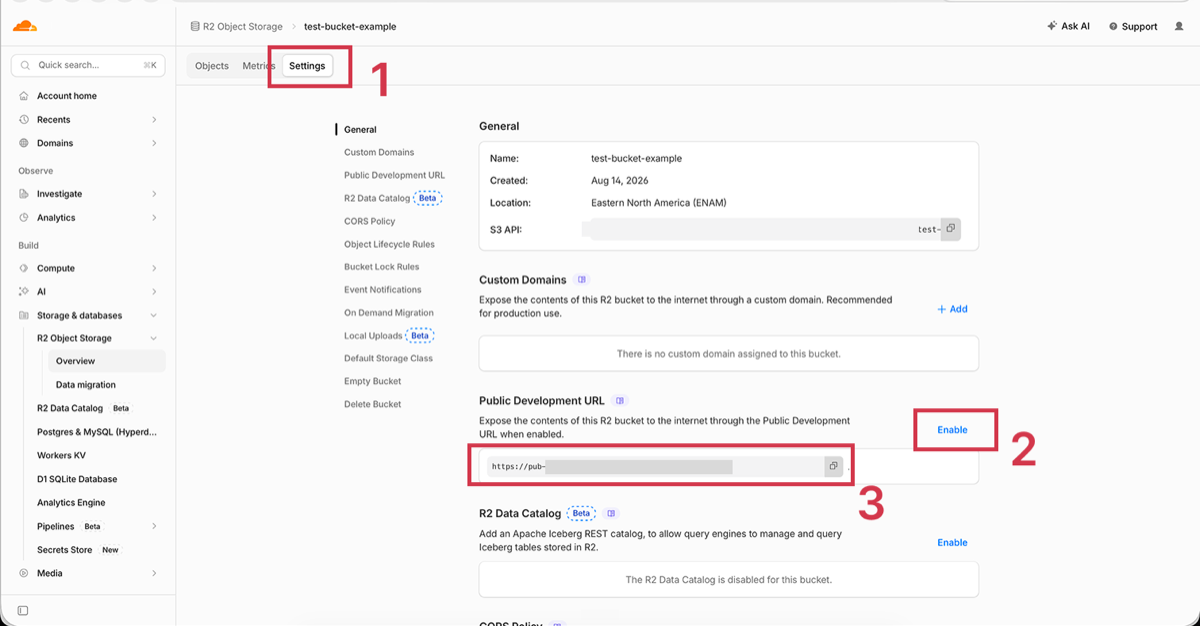Click the AI sparkle sidebar icon
1200x626 pixels.
24,292
